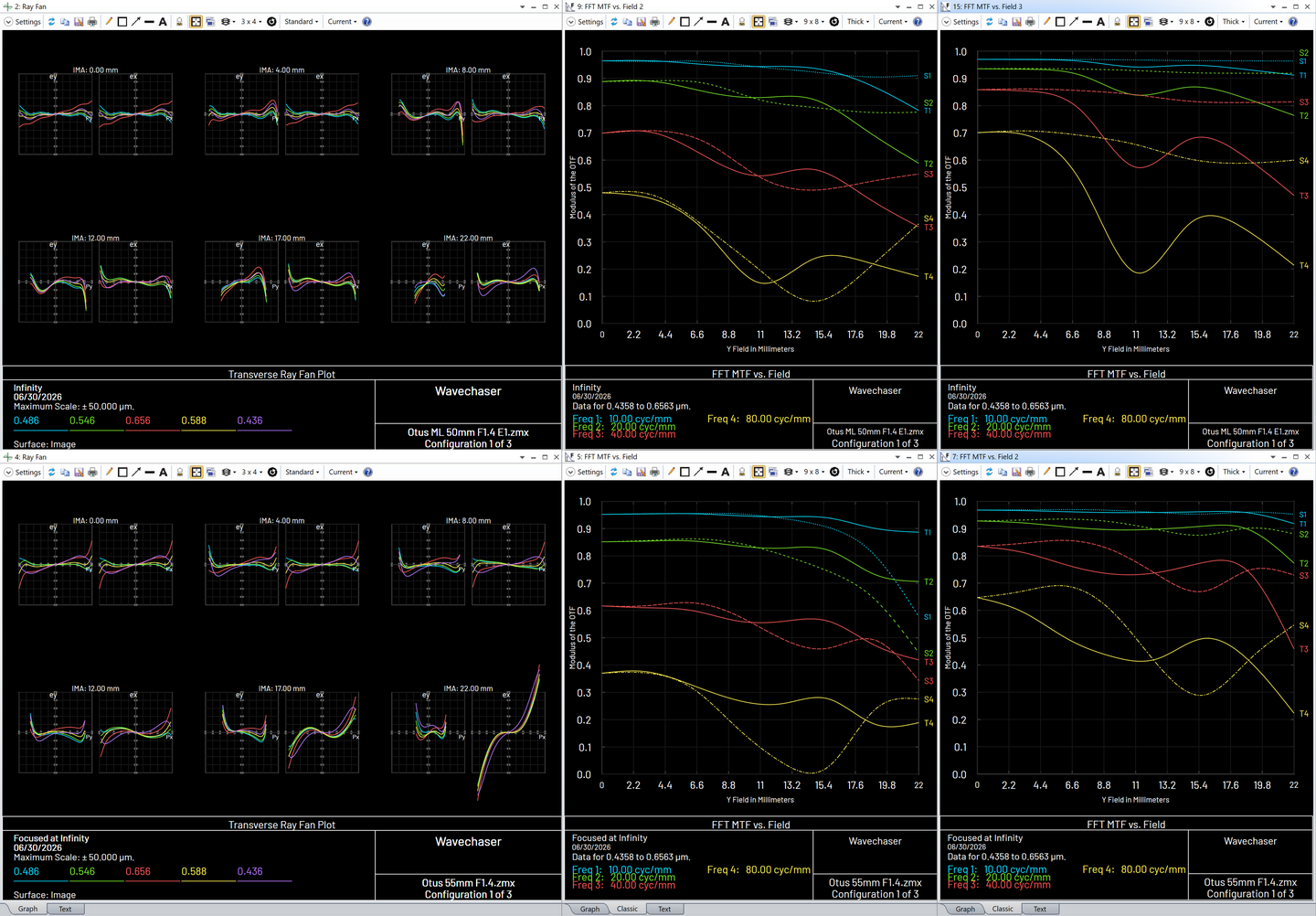Copy window 15 plot using the copy icon
This screenshot has width=1316, height=916.
(1003, 21)
